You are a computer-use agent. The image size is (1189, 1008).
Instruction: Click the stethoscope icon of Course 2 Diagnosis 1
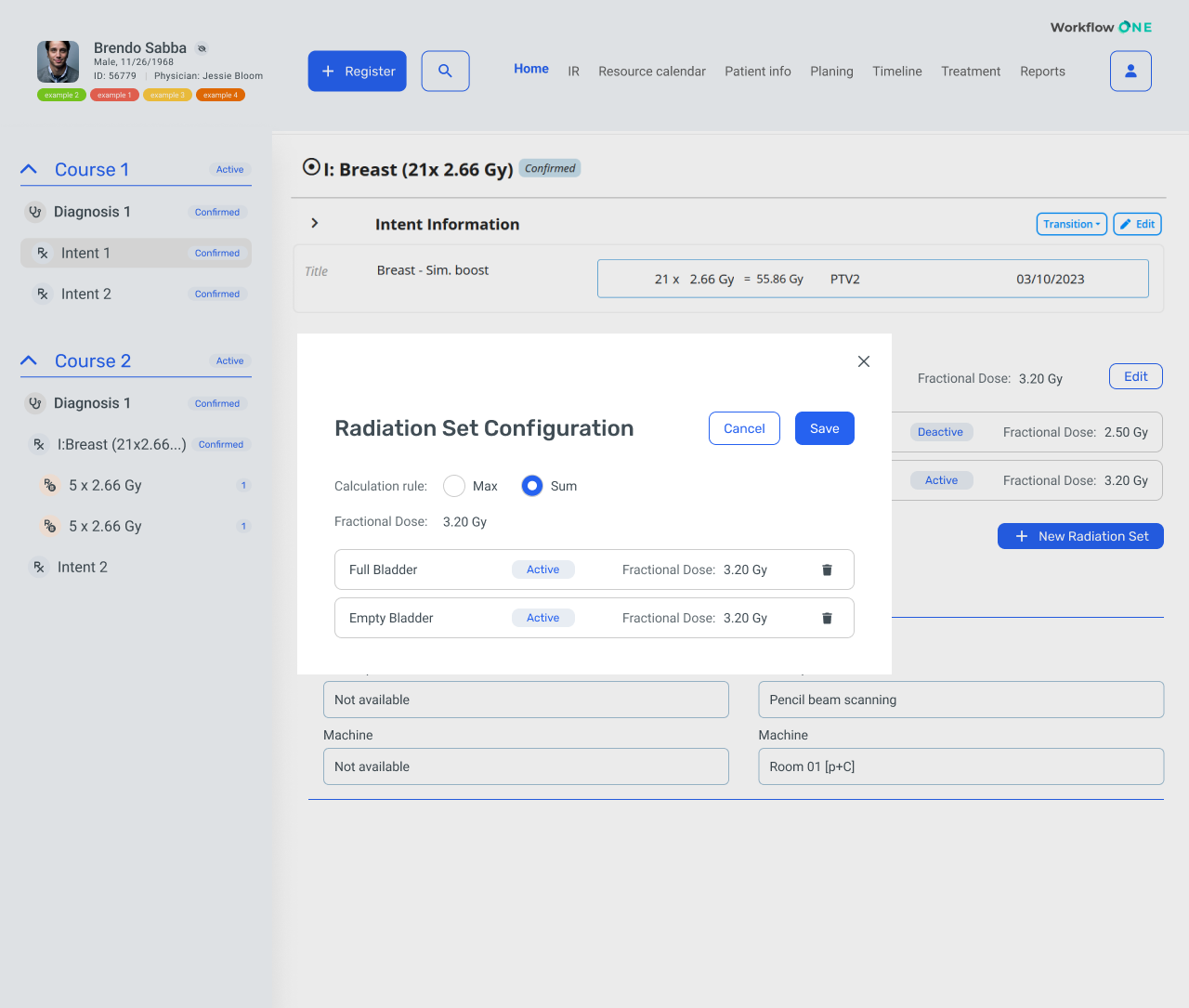pyautogui.click(x=34, y=403)
